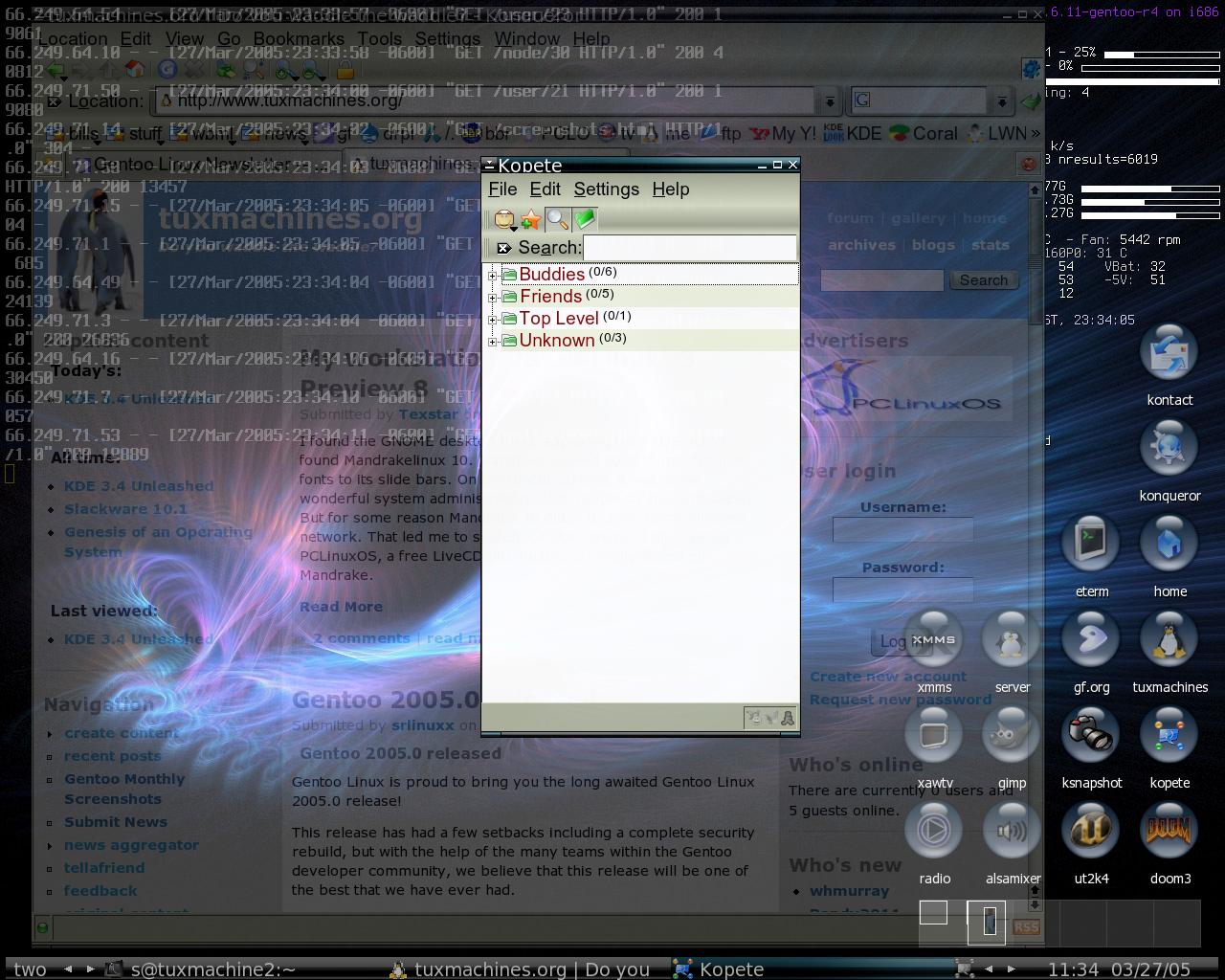Image resolution: width=1225 pixels, height=980 pixels.
Task: Open Konqueror Window menu
Action: click(x=527, y=40)
